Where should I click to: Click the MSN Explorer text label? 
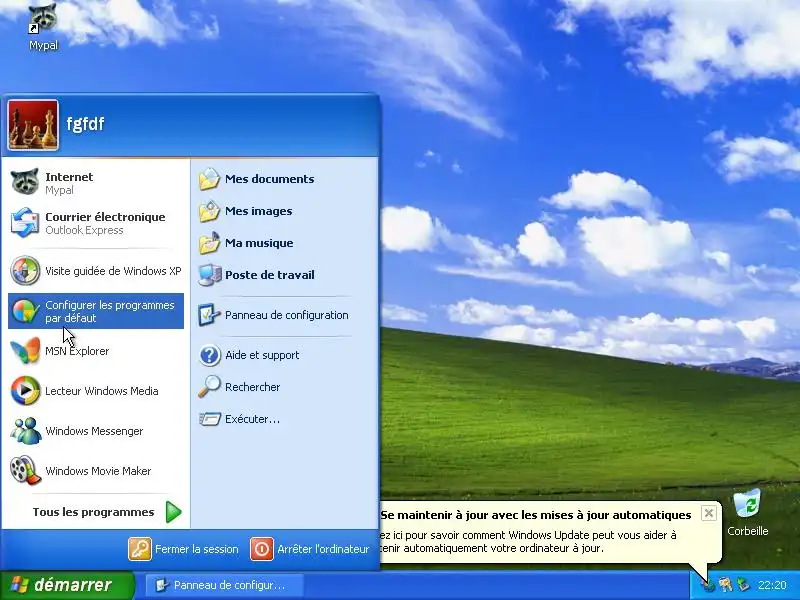(77, 351)
